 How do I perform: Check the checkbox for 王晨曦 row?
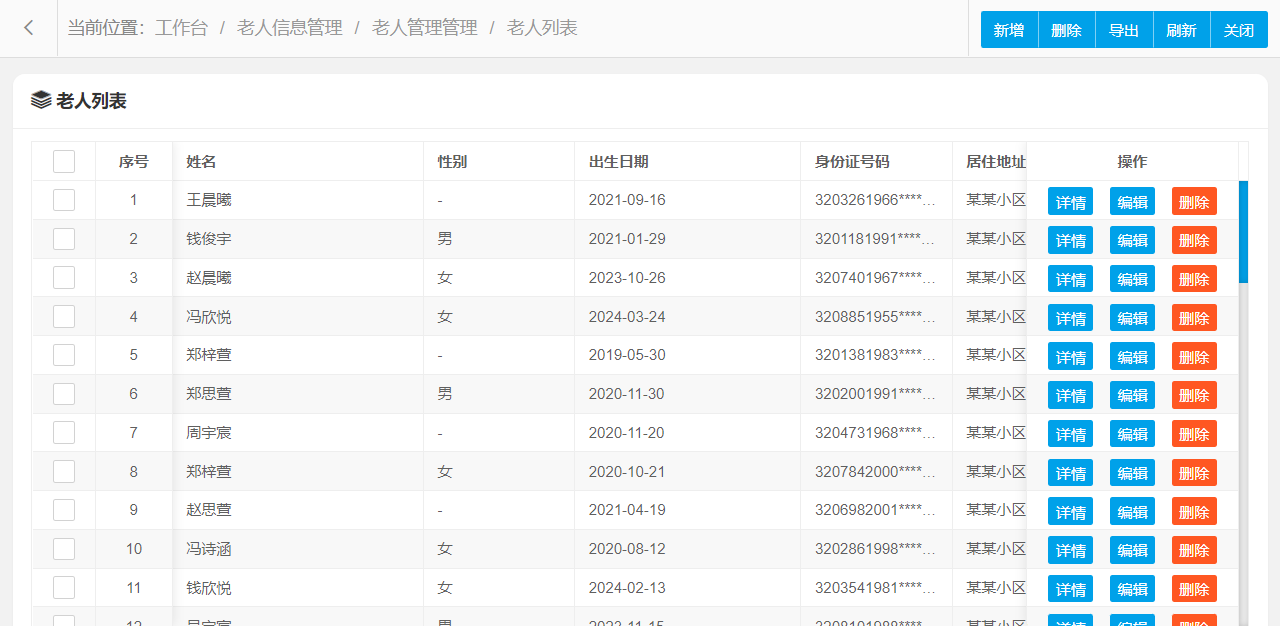click(x=64, y=200)
